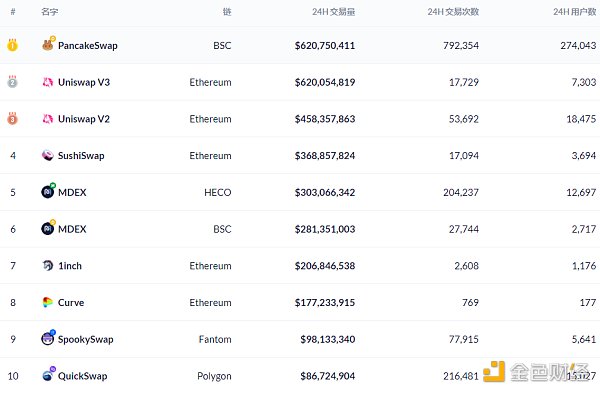Screen dimensions: 600x393
Task: Sort by 24H交易次数 column header
Action: pyautogui.click(x=453, y=12)
